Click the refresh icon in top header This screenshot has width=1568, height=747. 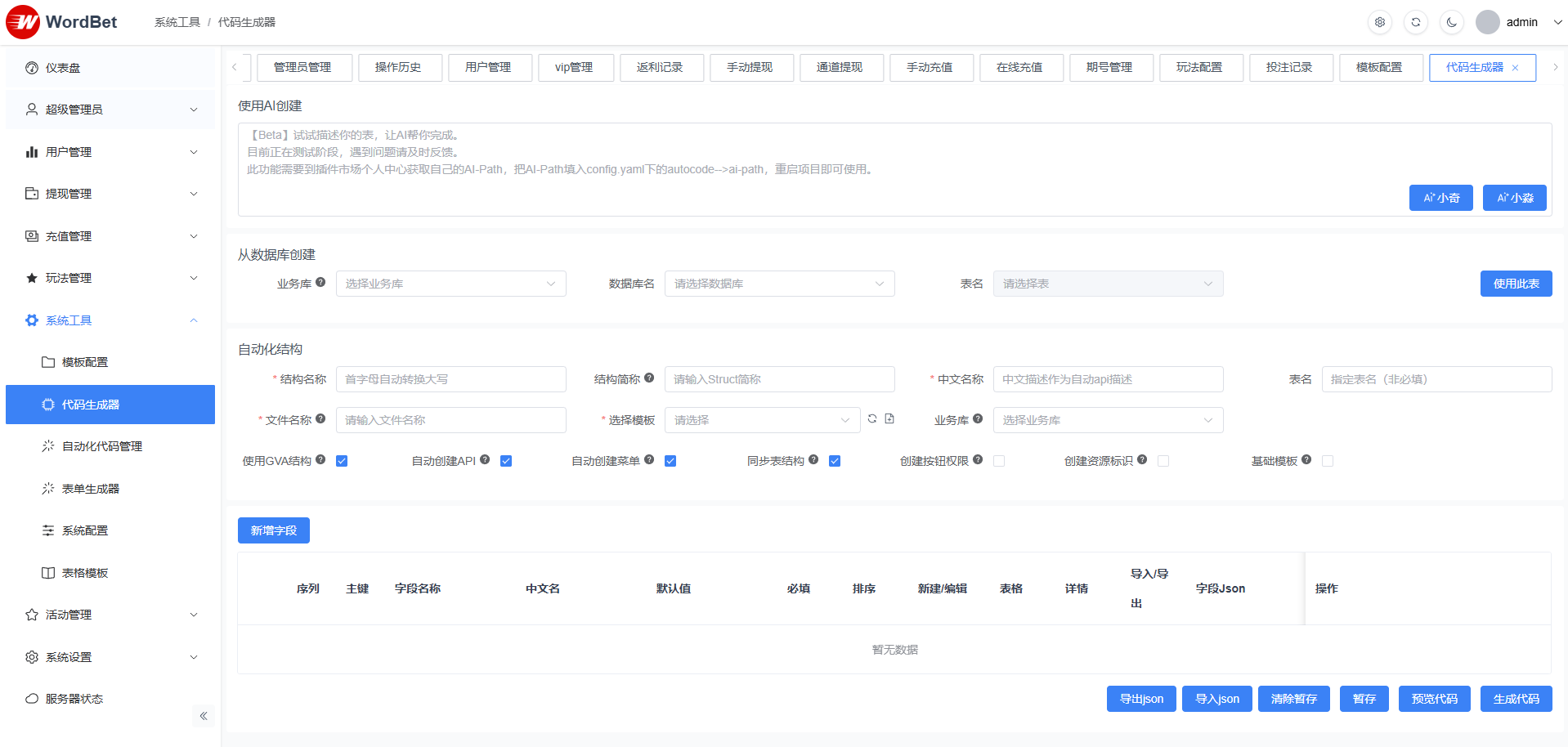(x=1416, y=22)
